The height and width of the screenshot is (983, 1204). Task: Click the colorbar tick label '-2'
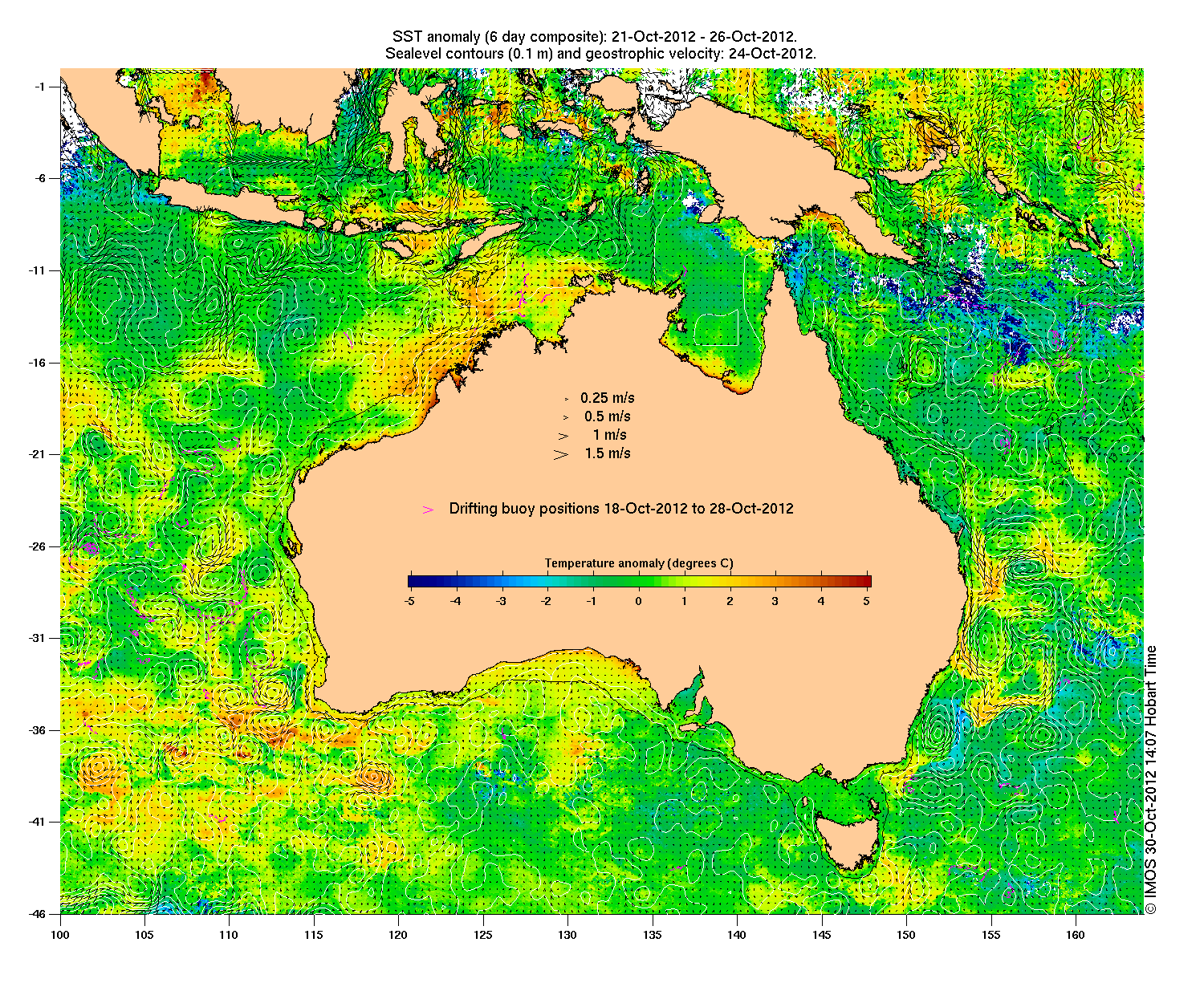[x=547, y=600]
